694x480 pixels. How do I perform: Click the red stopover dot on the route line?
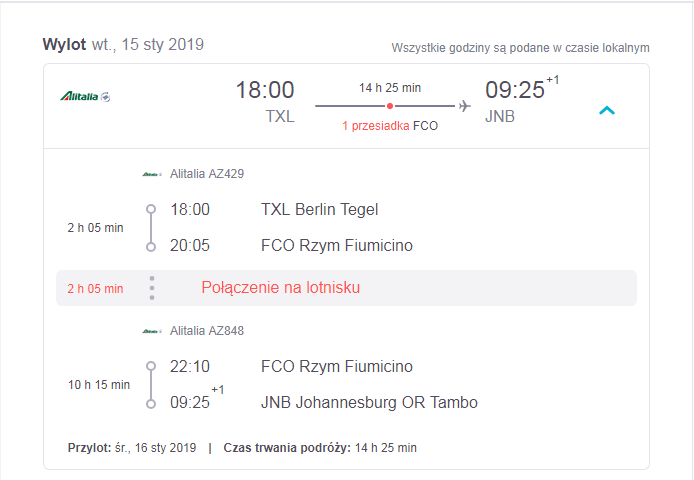(389, 106)
